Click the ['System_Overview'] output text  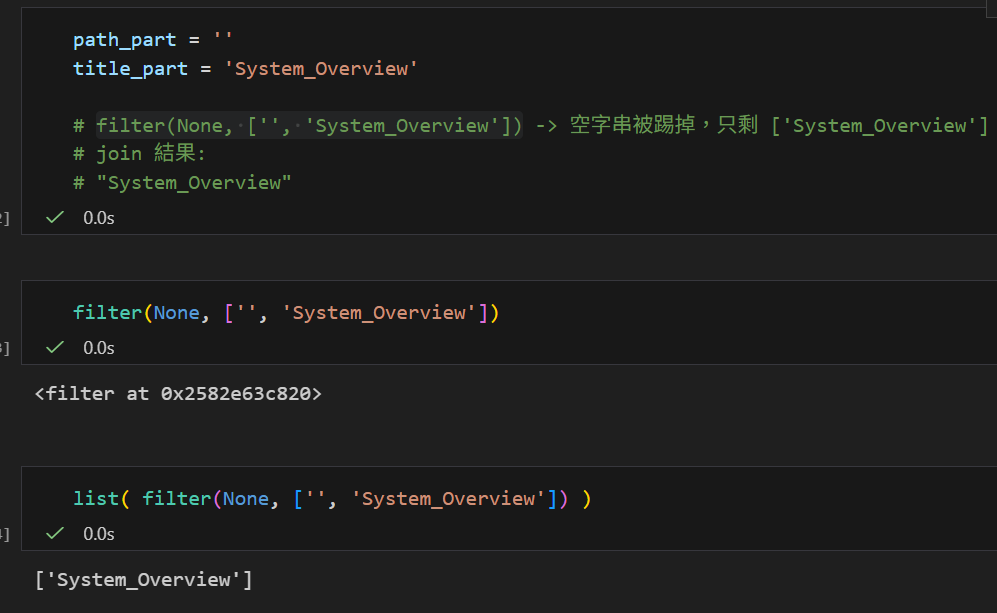click(143, 579)
